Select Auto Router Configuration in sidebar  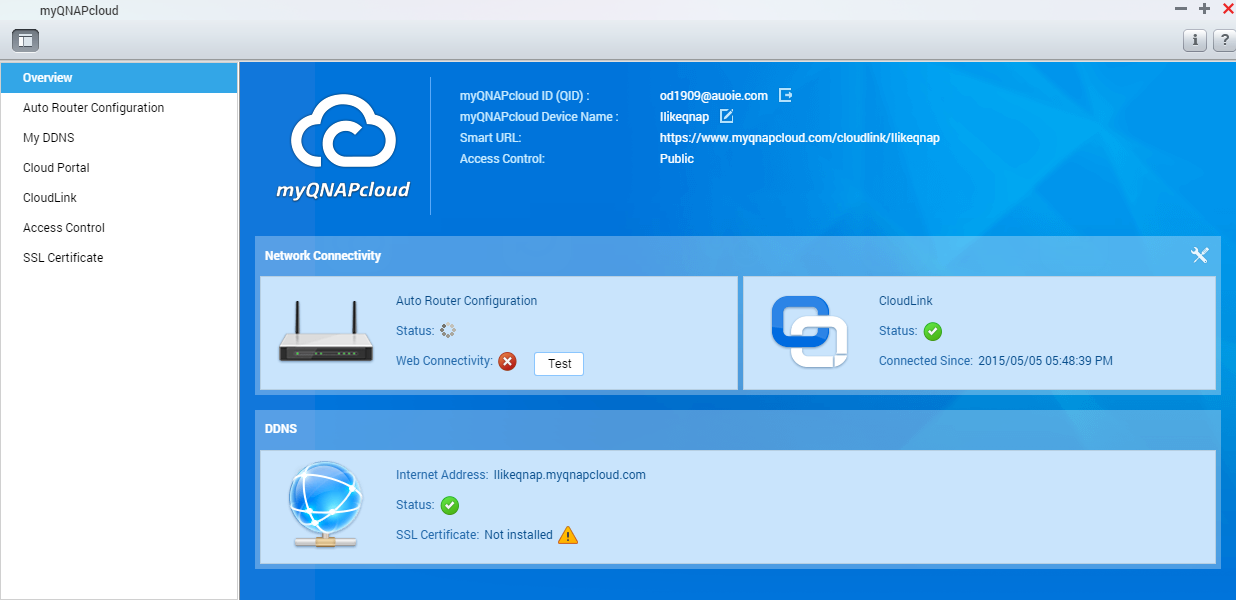click(93, 108)
